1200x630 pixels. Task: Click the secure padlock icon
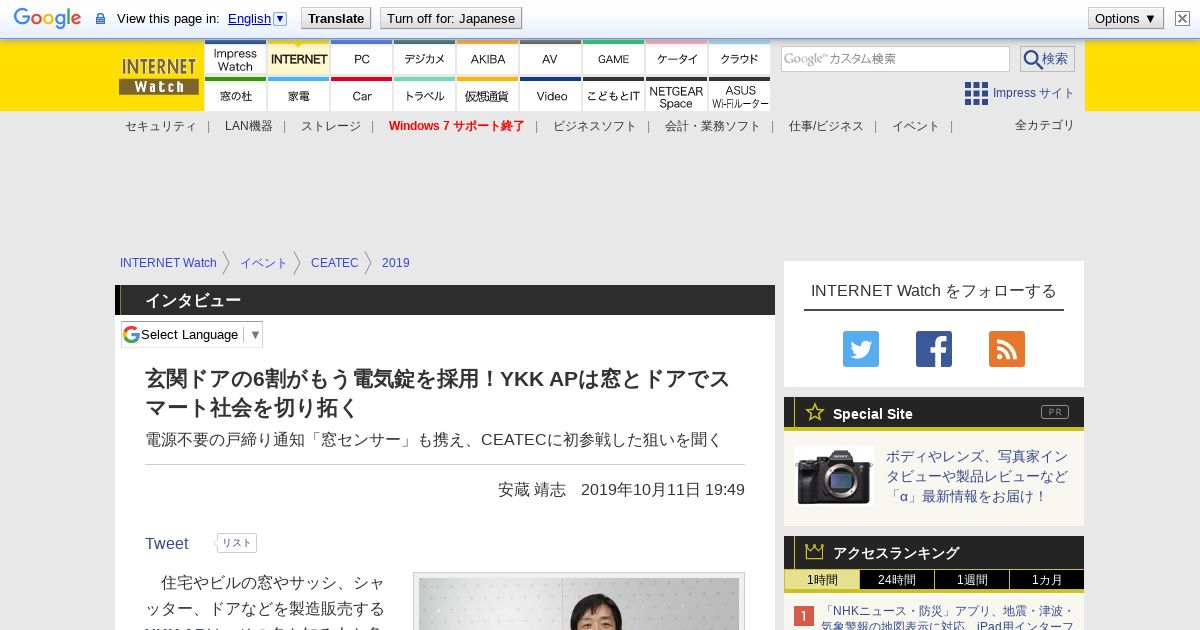[100, 19]
